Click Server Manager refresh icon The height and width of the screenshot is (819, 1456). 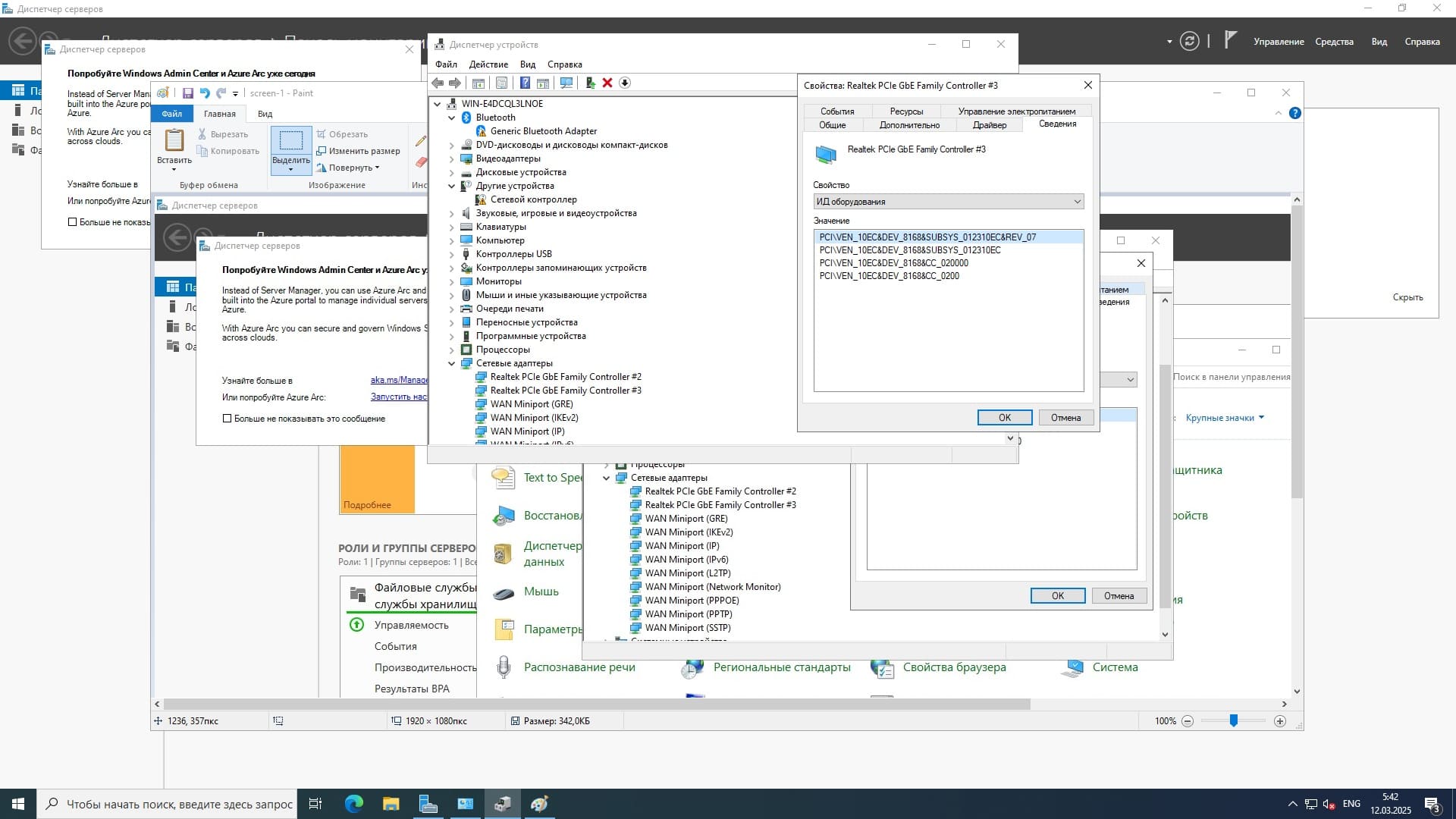point(1190,42)
